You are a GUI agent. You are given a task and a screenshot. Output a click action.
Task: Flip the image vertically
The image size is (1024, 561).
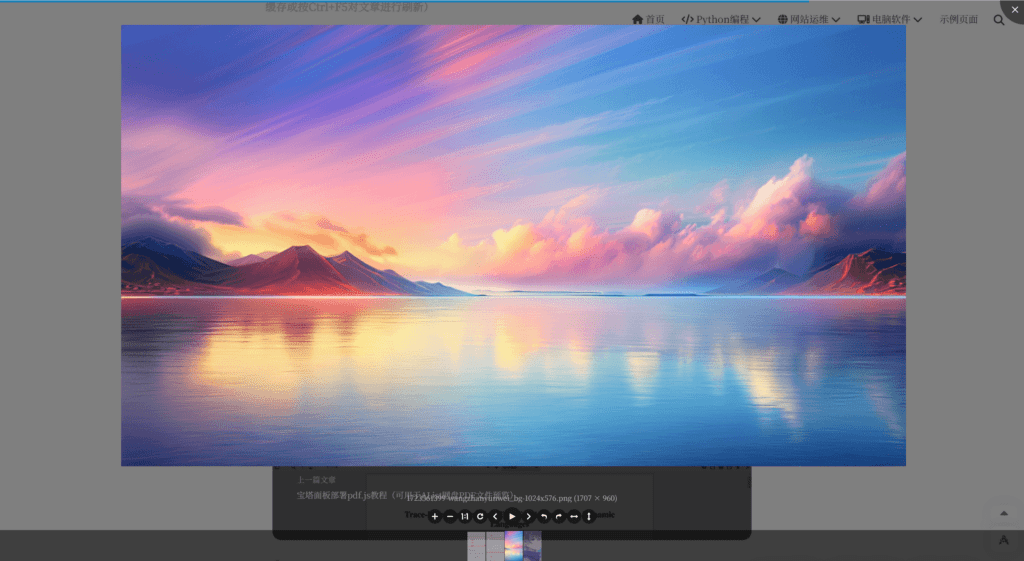[x=589, y=516]
